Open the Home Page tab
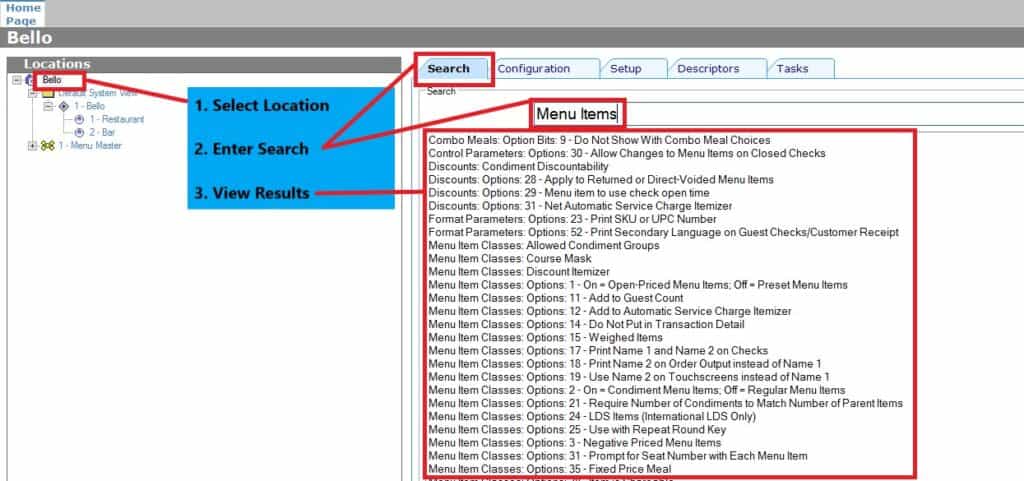Viewport: 1024px width, 481px height. point(22,14)
